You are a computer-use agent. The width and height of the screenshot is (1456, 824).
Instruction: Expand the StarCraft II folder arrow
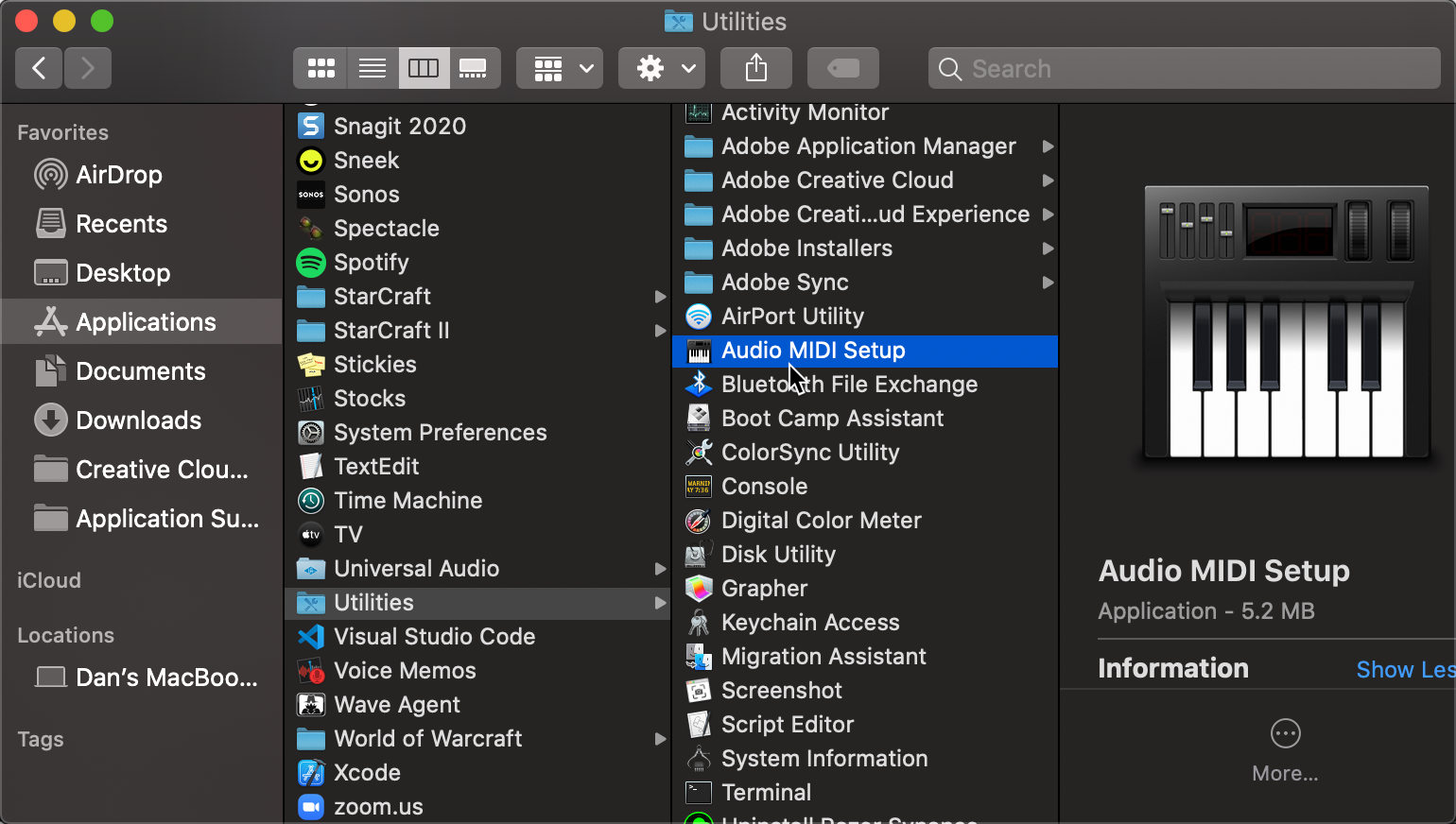(x=660, y=331)
